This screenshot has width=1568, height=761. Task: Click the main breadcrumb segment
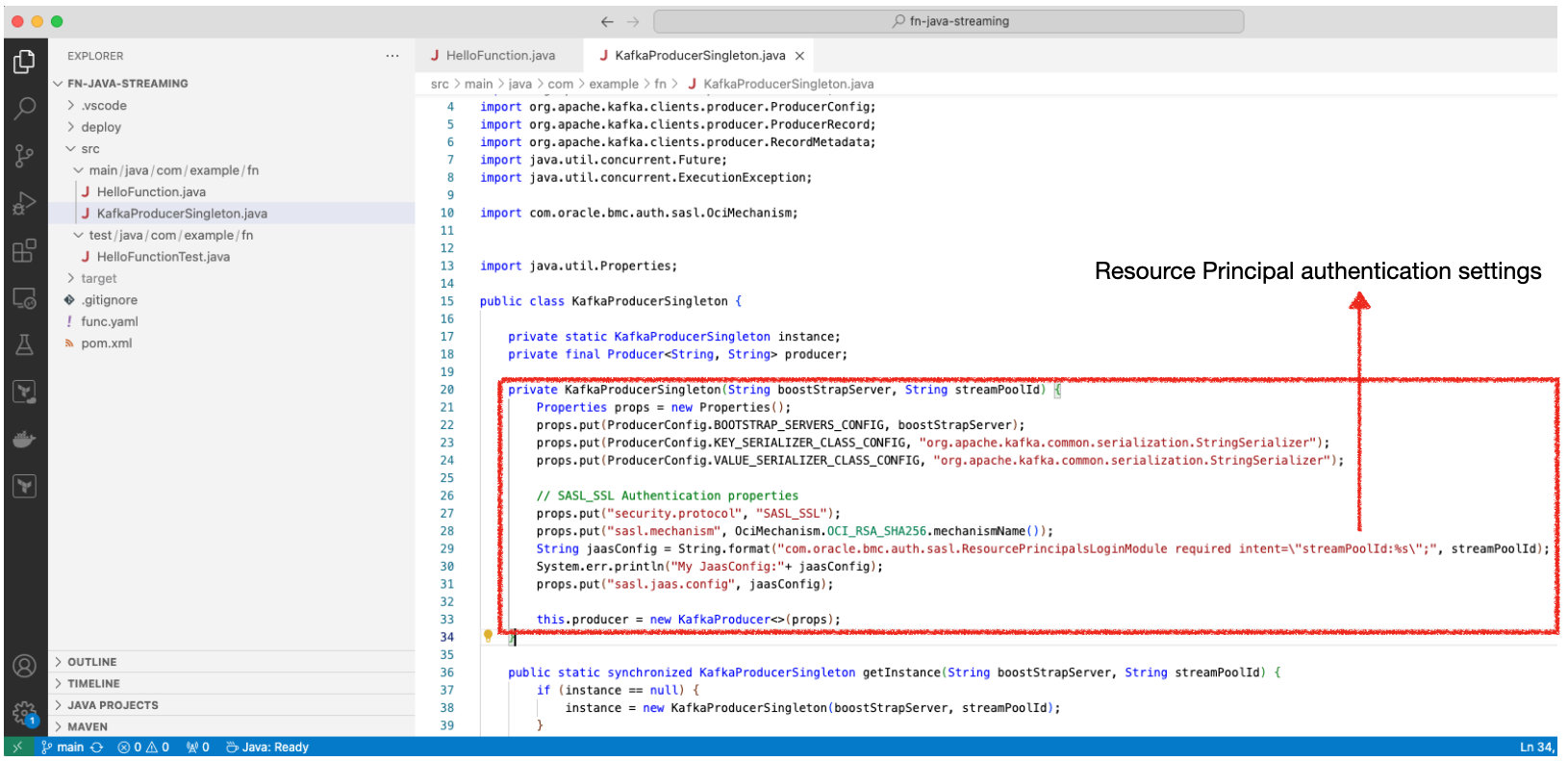[478, 85]
